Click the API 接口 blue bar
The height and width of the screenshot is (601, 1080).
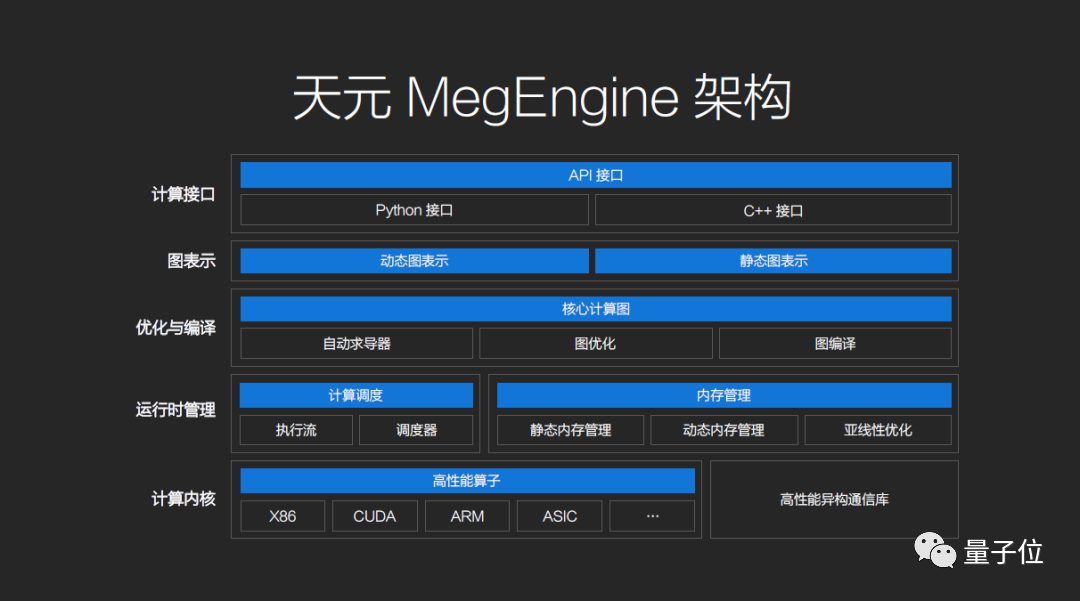[x=595, y=175]
